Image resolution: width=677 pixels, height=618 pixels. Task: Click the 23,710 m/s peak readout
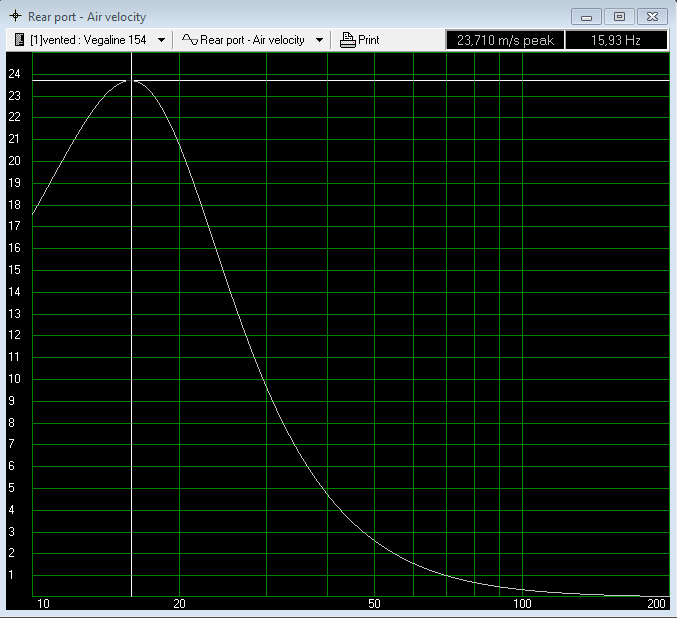[x=505, y=40]
